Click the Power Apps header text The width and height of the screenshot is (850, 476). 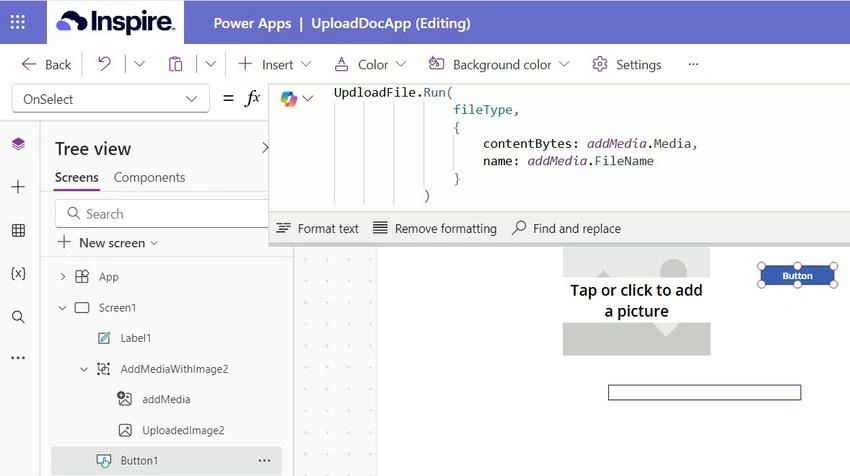(x=252, y=23)
